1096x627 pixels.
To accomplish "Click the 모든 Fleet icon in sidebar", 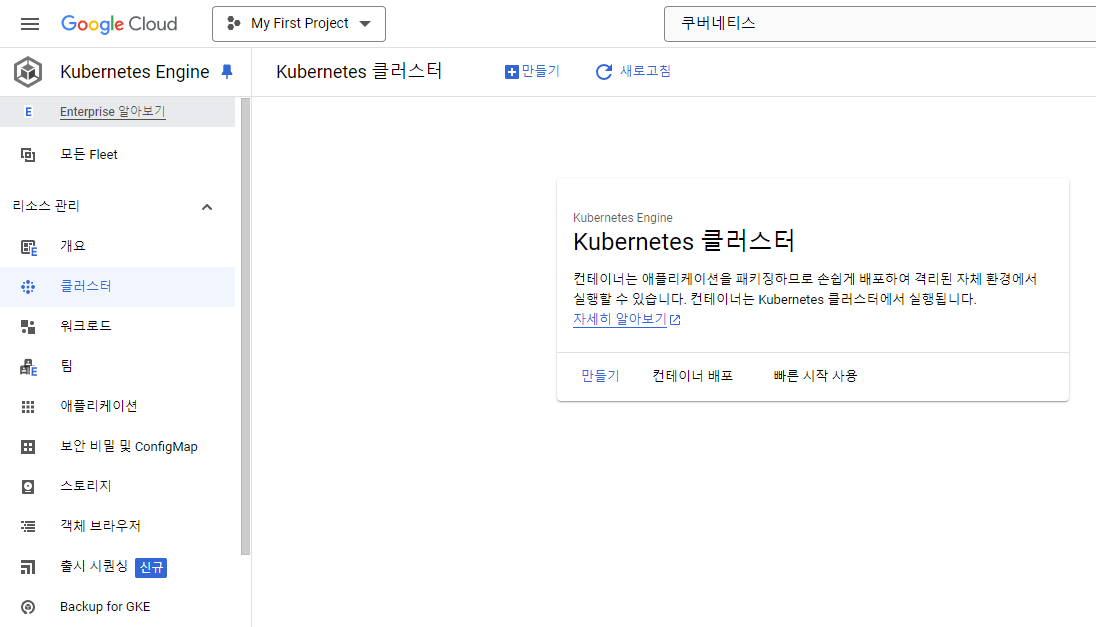I will [x=28, y=154].
